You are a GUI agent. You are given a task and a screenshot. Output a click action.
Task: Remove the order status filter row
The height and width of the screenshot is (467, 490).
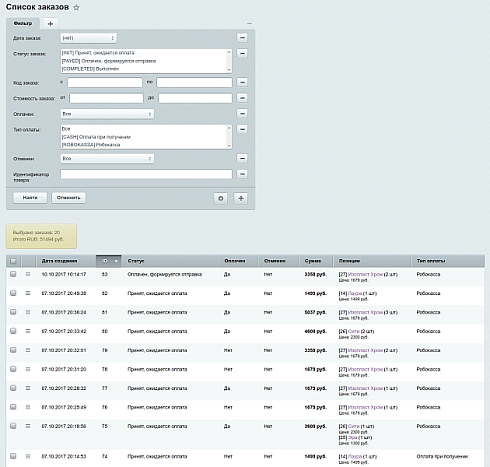[242, 53]
